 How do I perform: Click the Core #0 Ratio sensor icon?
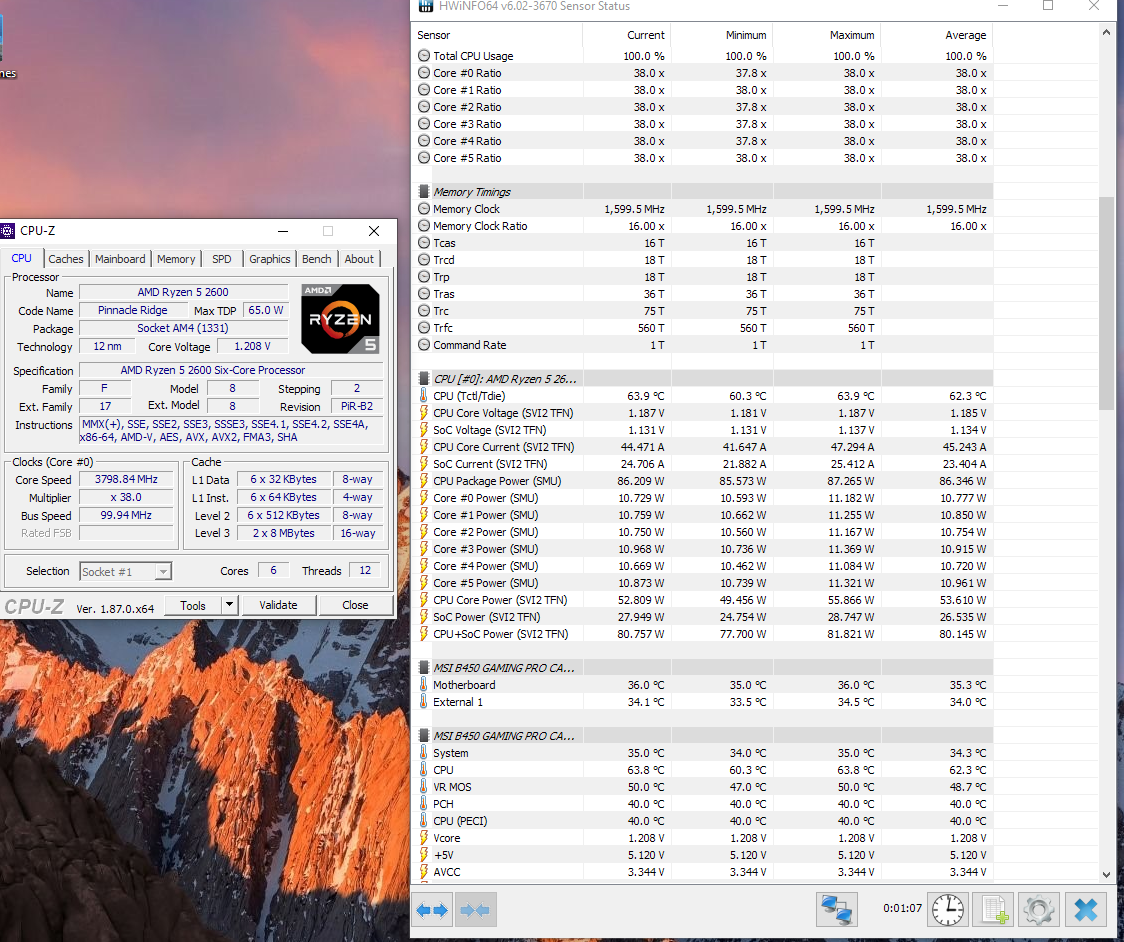point(424,73)
